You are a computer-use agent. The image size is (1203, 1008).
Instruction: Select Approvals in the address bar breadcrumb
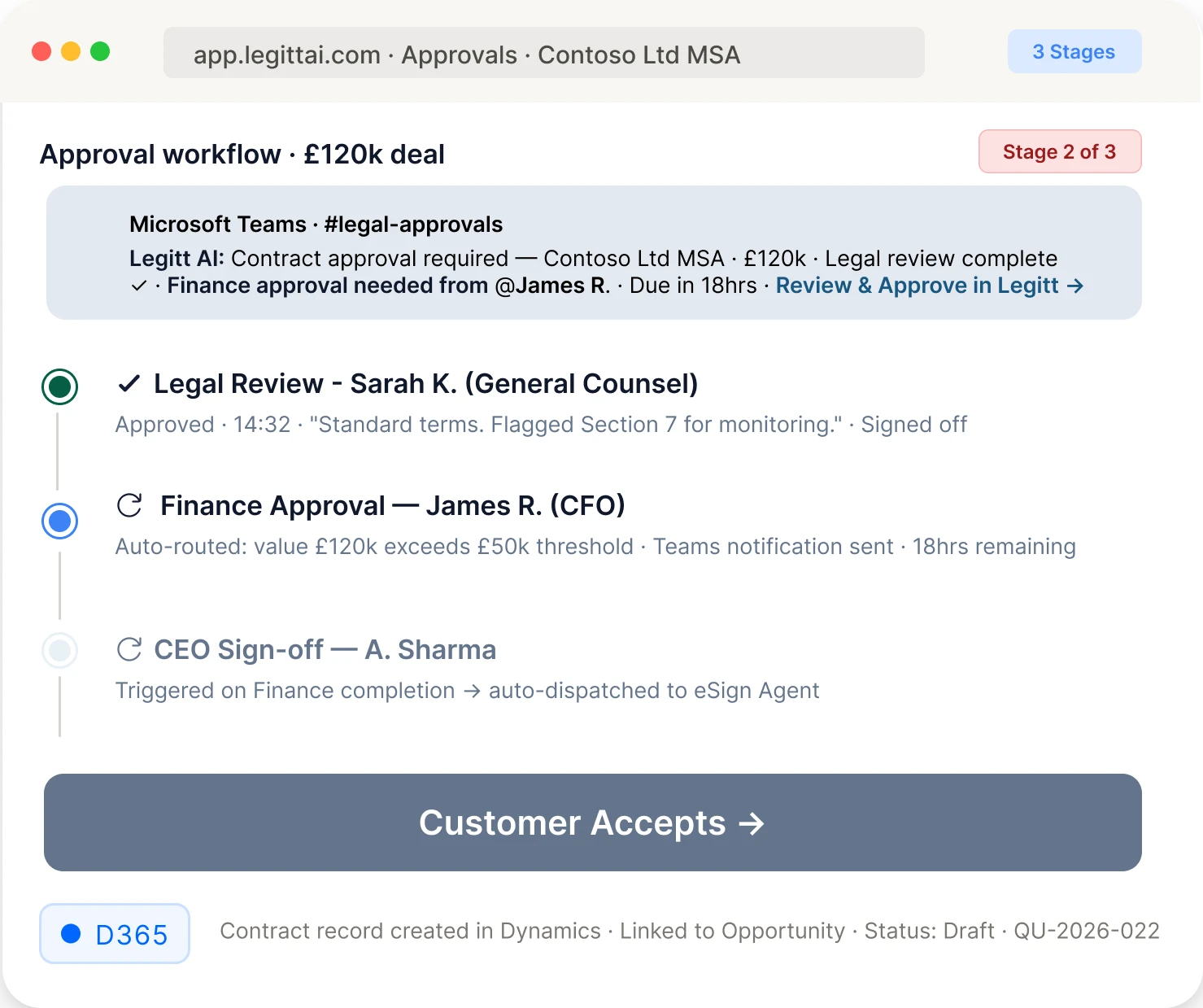[x=459, y=55]
